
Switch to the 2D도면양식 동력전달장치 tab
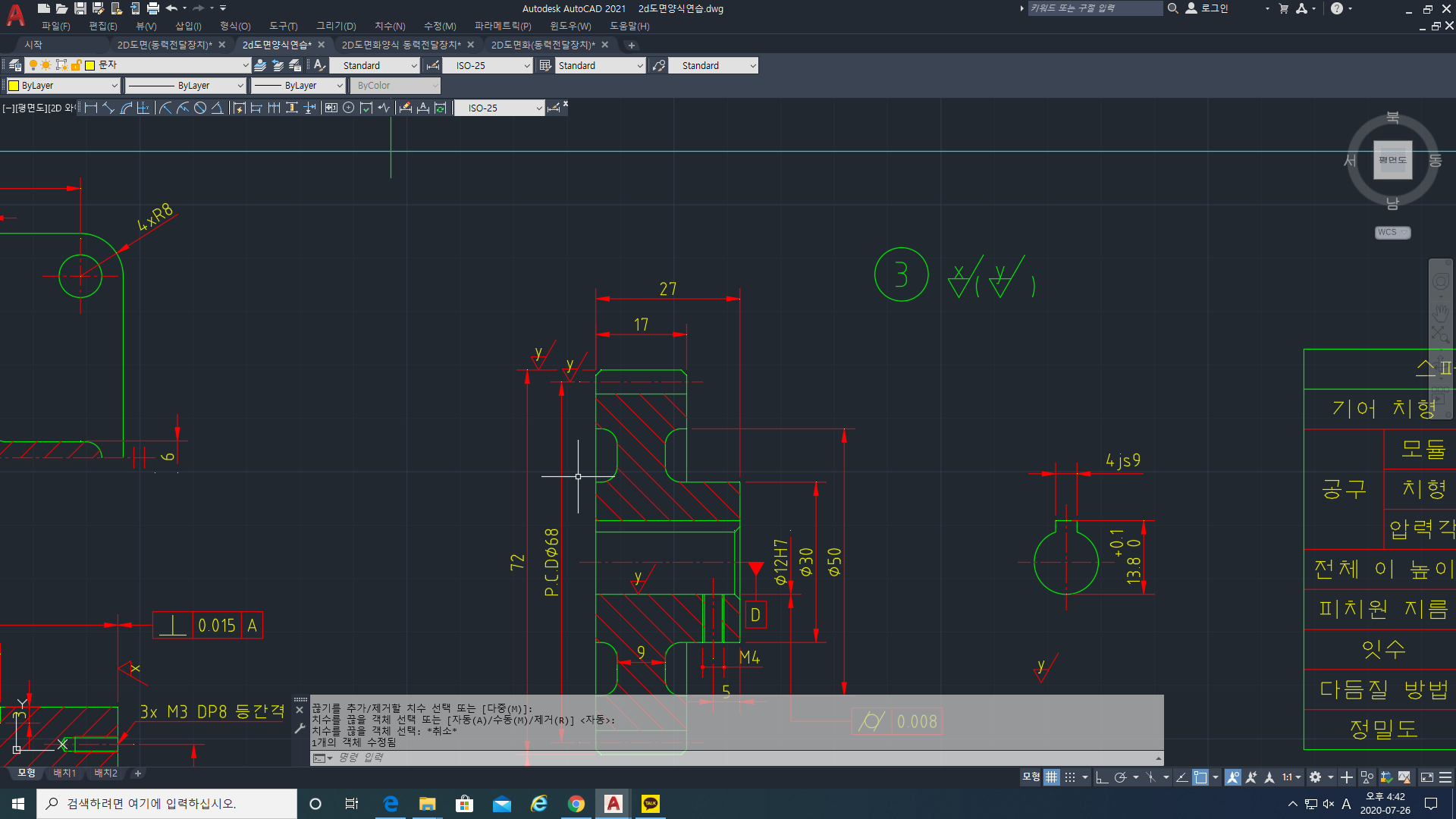click(400, 45)
